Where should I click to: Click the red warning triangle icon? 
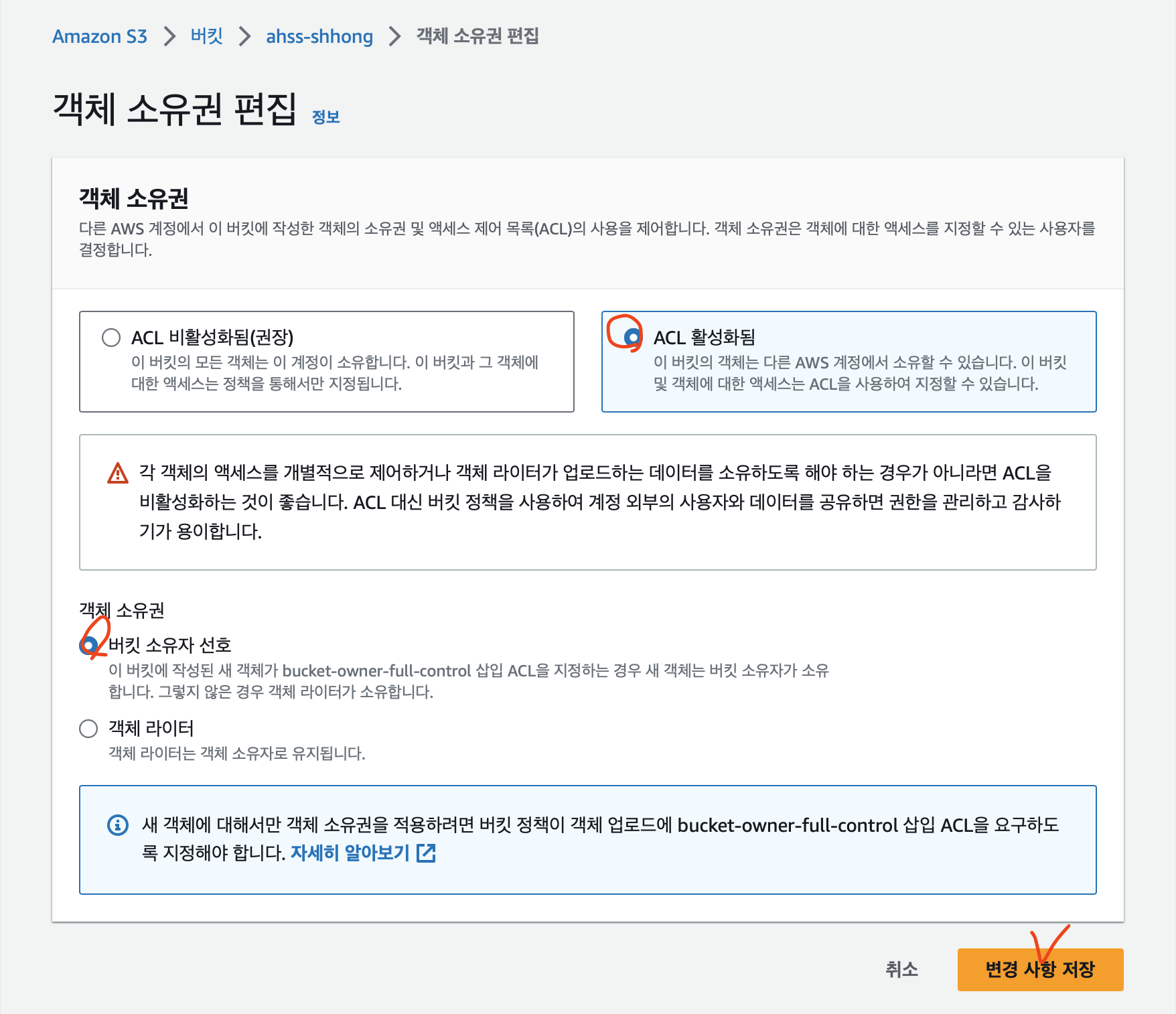pyautogui.click(x=118, y=473)
